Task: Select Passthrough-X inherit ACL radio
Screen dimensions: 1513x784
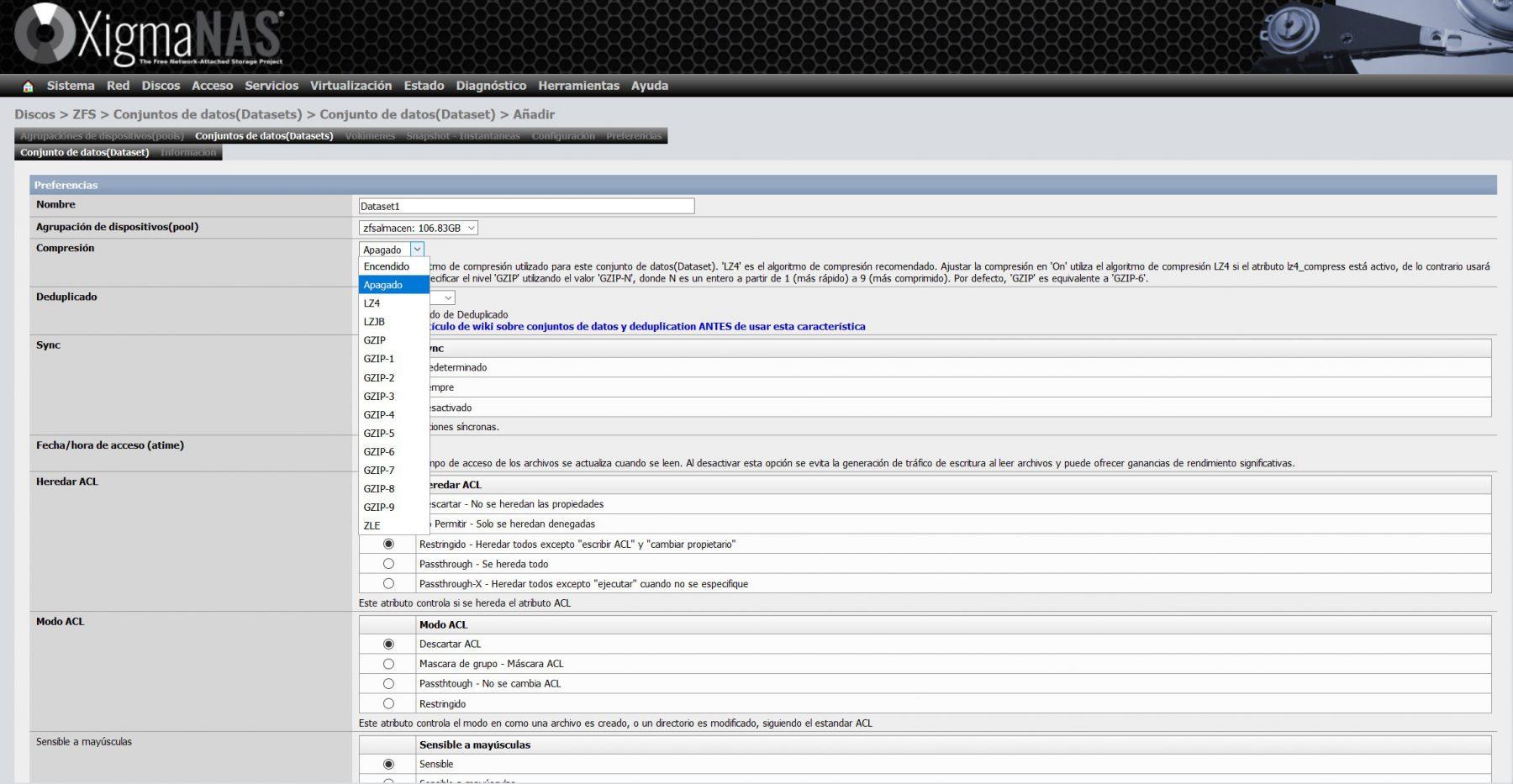Action: [x=388, y=583]
